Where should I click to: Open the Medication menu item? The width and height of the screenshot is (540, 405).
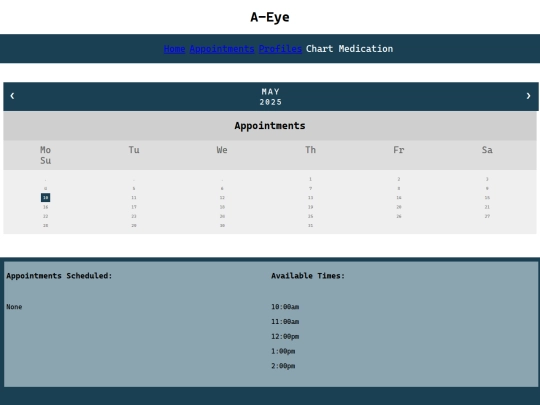point(366,49)
